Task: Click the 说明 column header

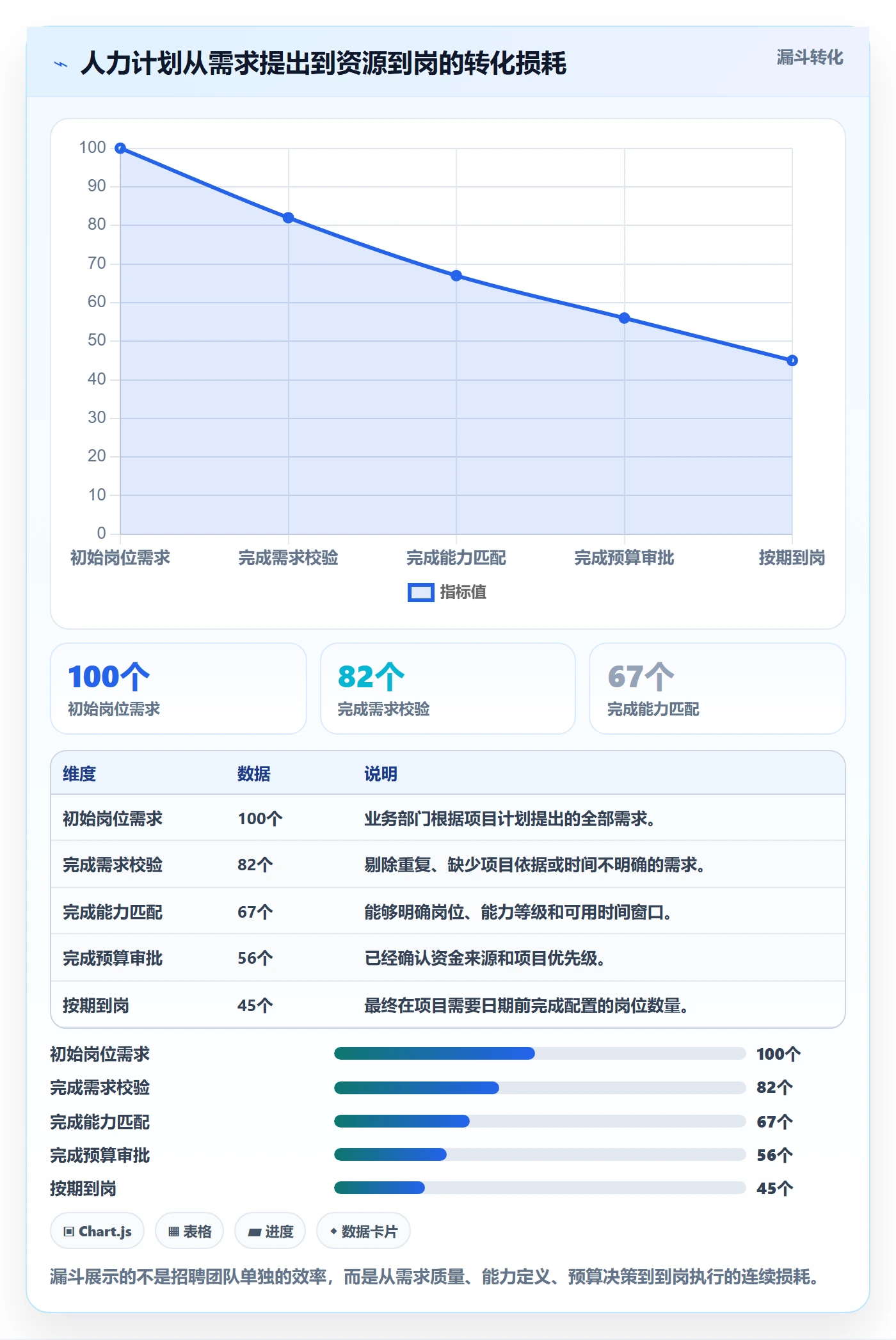Action: [x=381, y=774]
